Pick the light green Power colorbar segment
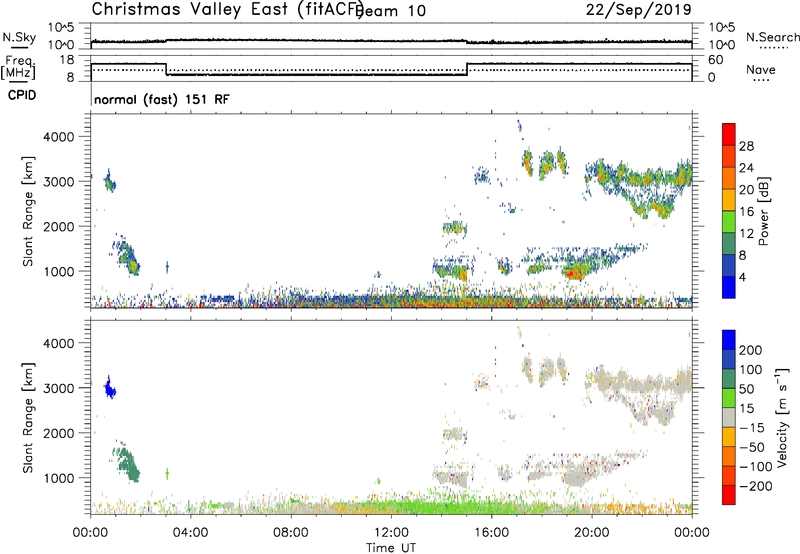800x554 pixels. point(729,222)
